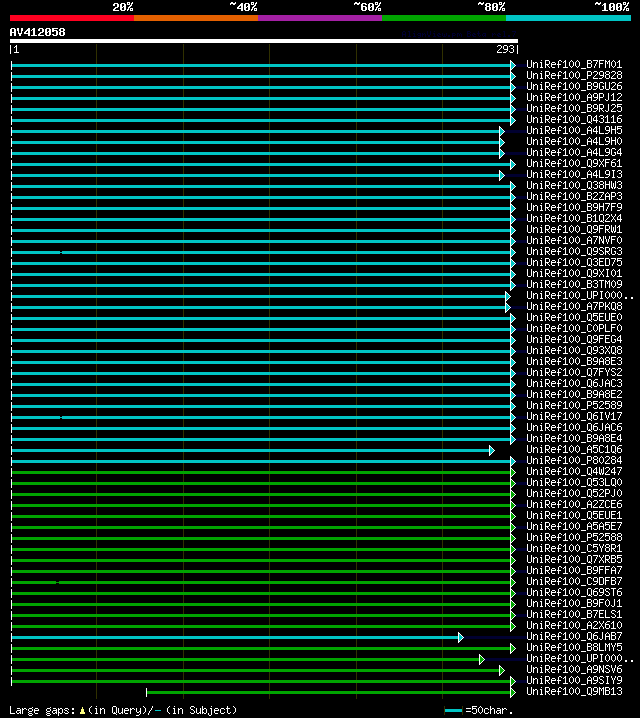
Task: Pick hit UniRef100_Q7FYS2
Action: tap(574, 372)
